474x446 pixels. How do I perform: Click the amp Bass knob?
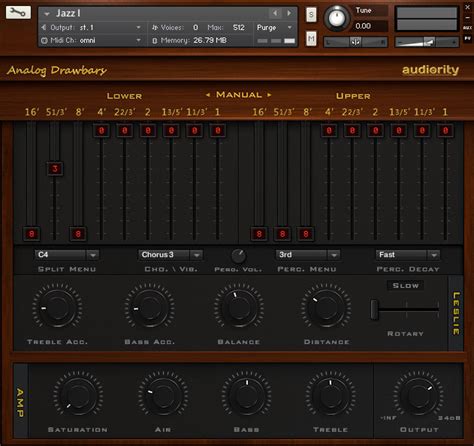(246, 396)
